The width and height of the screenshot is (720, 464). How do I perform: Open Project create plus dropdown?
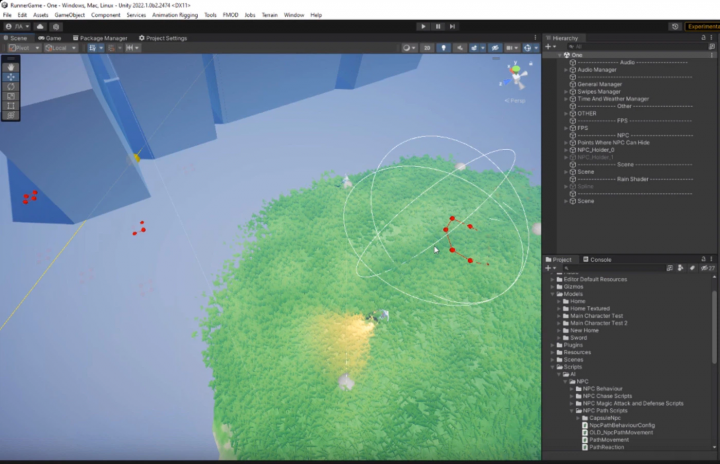click(550, 268)
